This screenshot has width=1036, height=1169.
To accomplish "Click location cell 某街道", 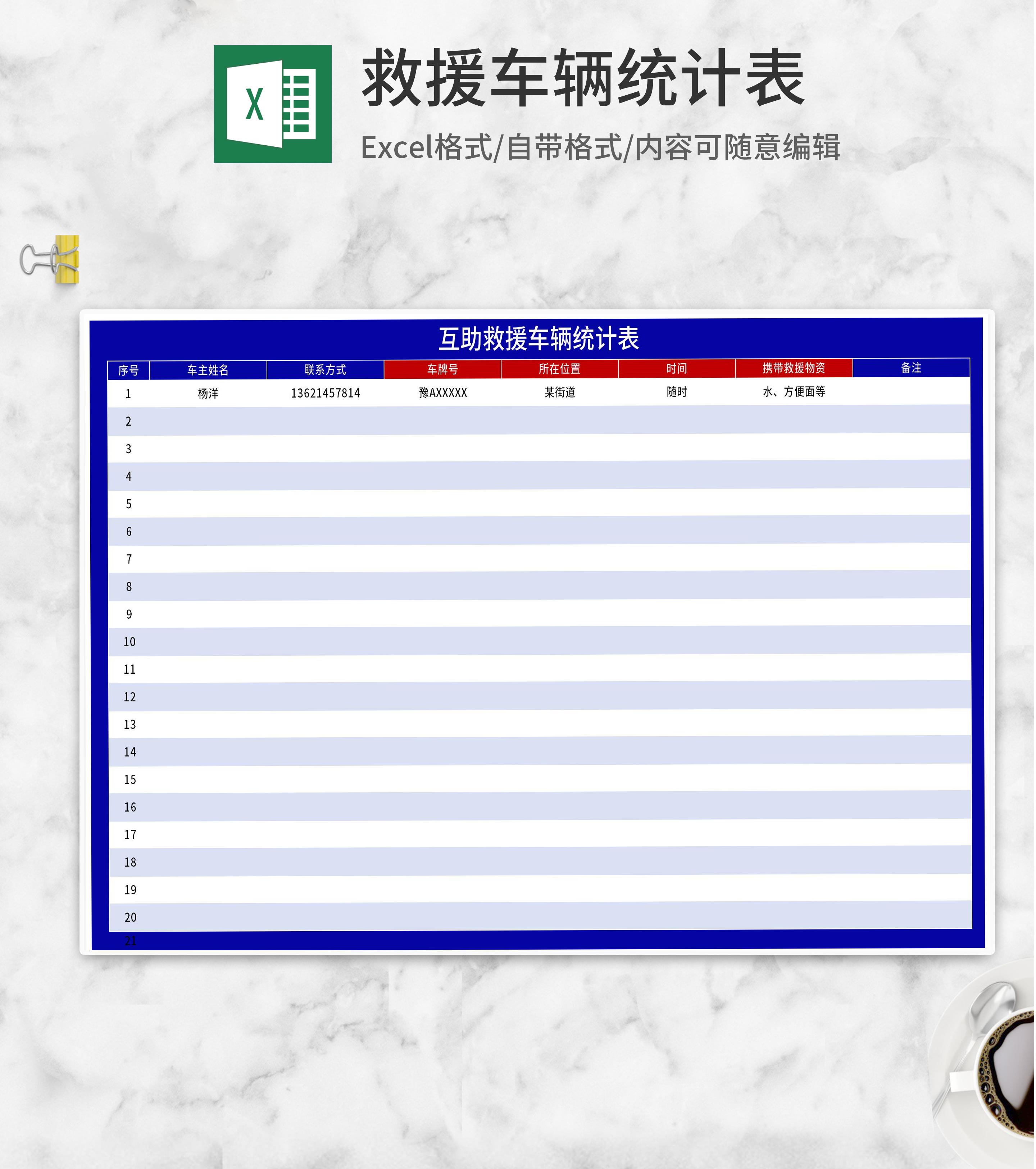I will tap(559, 393).
